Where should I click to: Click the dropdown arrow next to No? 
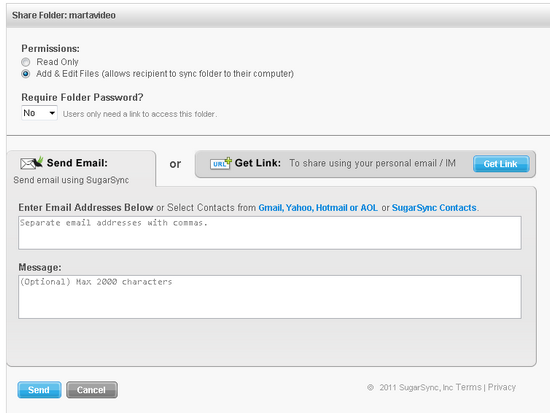pos(52,113)
